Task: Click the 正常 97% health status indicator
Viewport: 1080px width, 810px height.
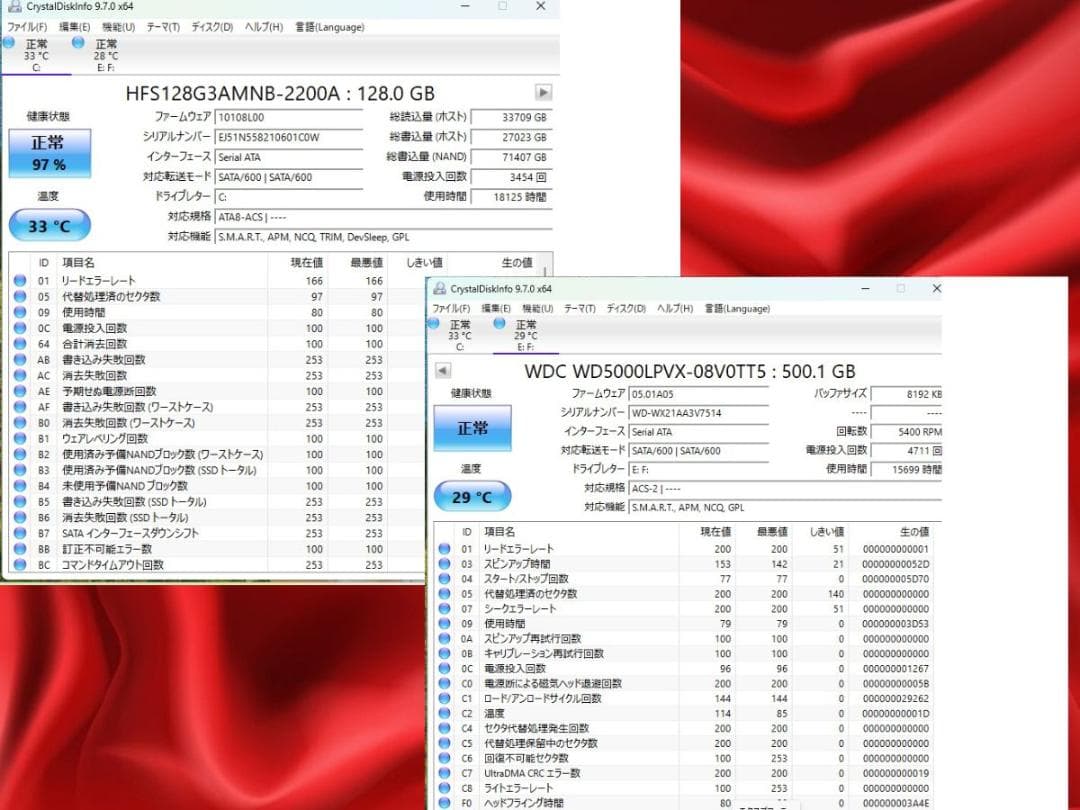Action: click(48, 152)
